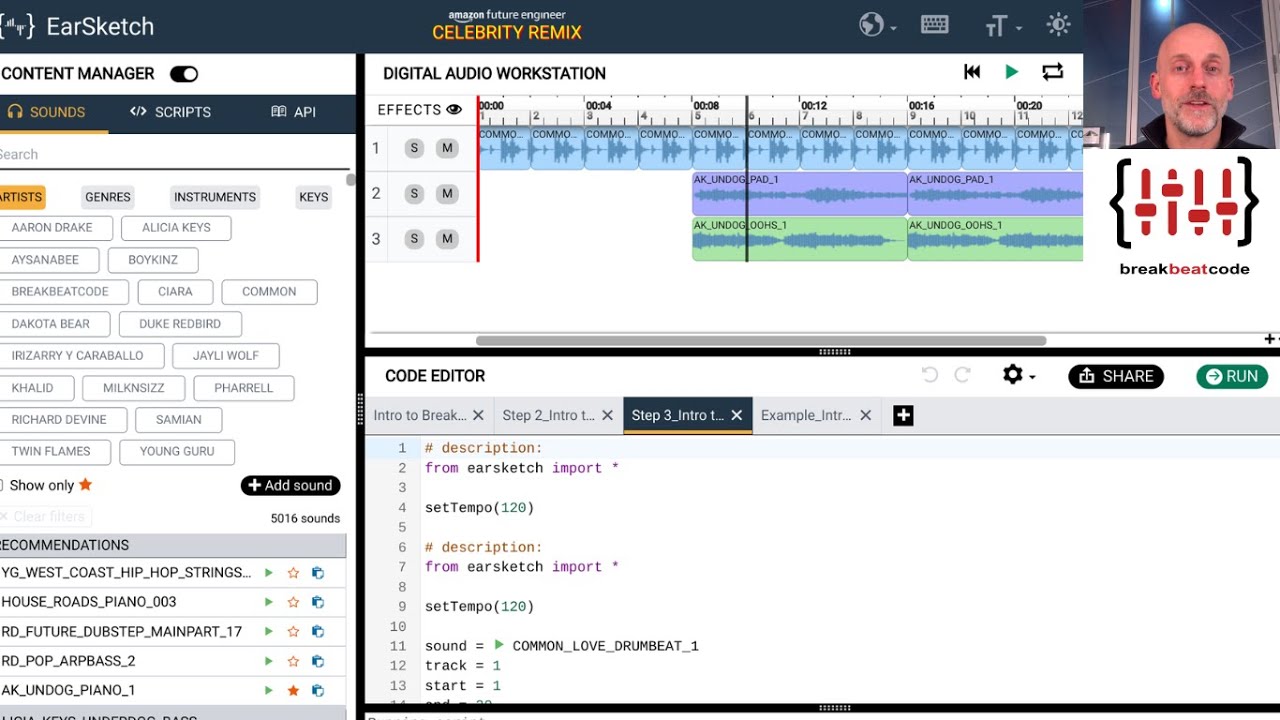Paste RD_POP_ARPBASS_2 into code

click(318, 661)
